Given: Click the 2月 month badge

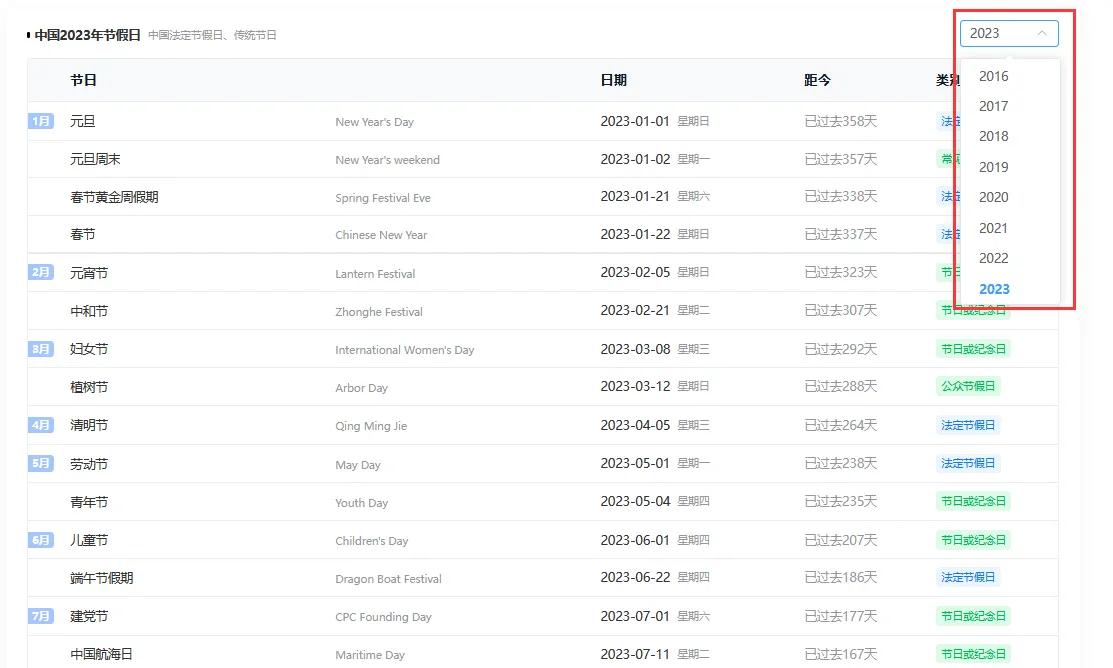Looking at the screenshot, I should click(40, 272).
